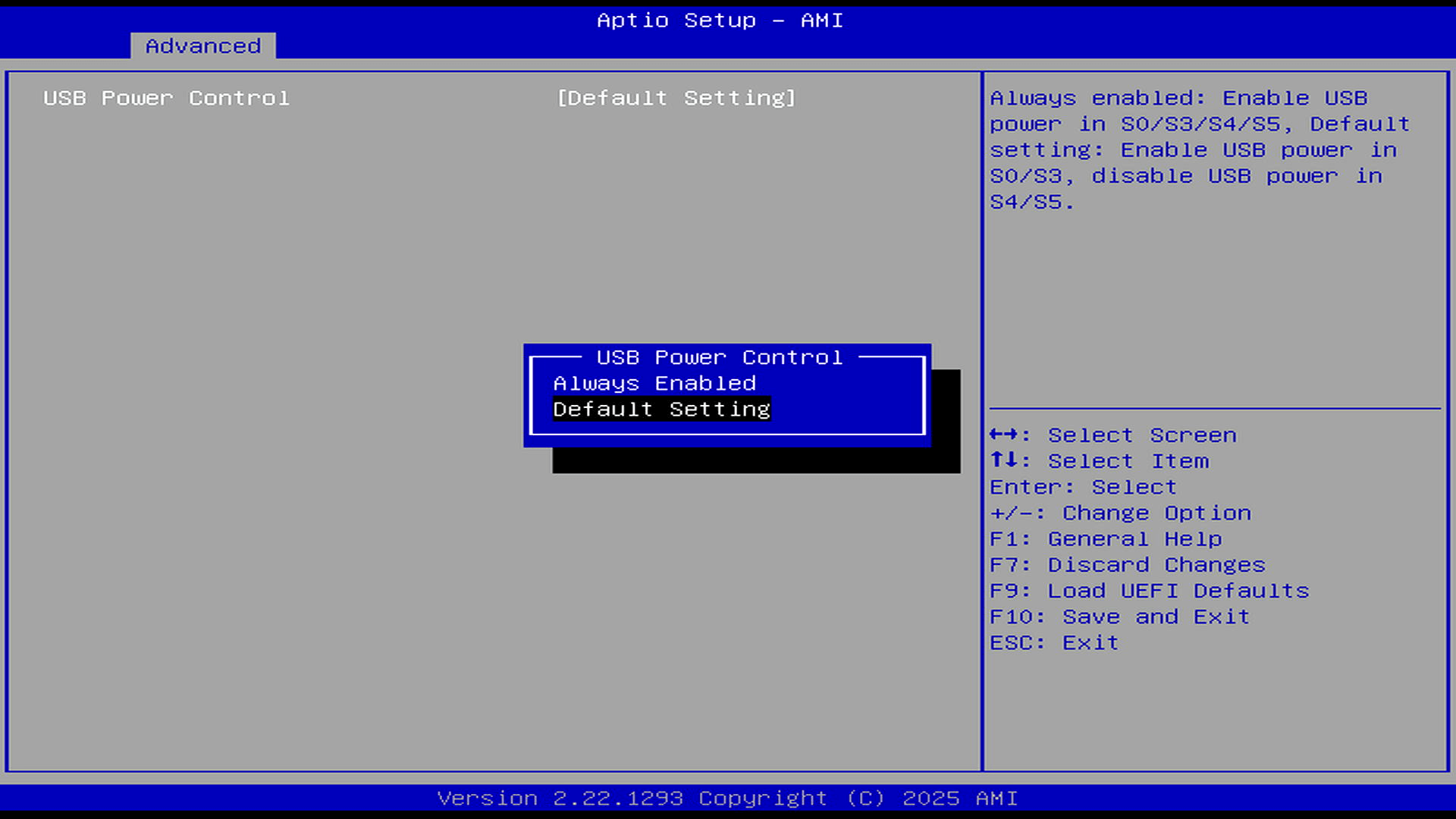Click the Enter: Select hint

point(1083,487)
